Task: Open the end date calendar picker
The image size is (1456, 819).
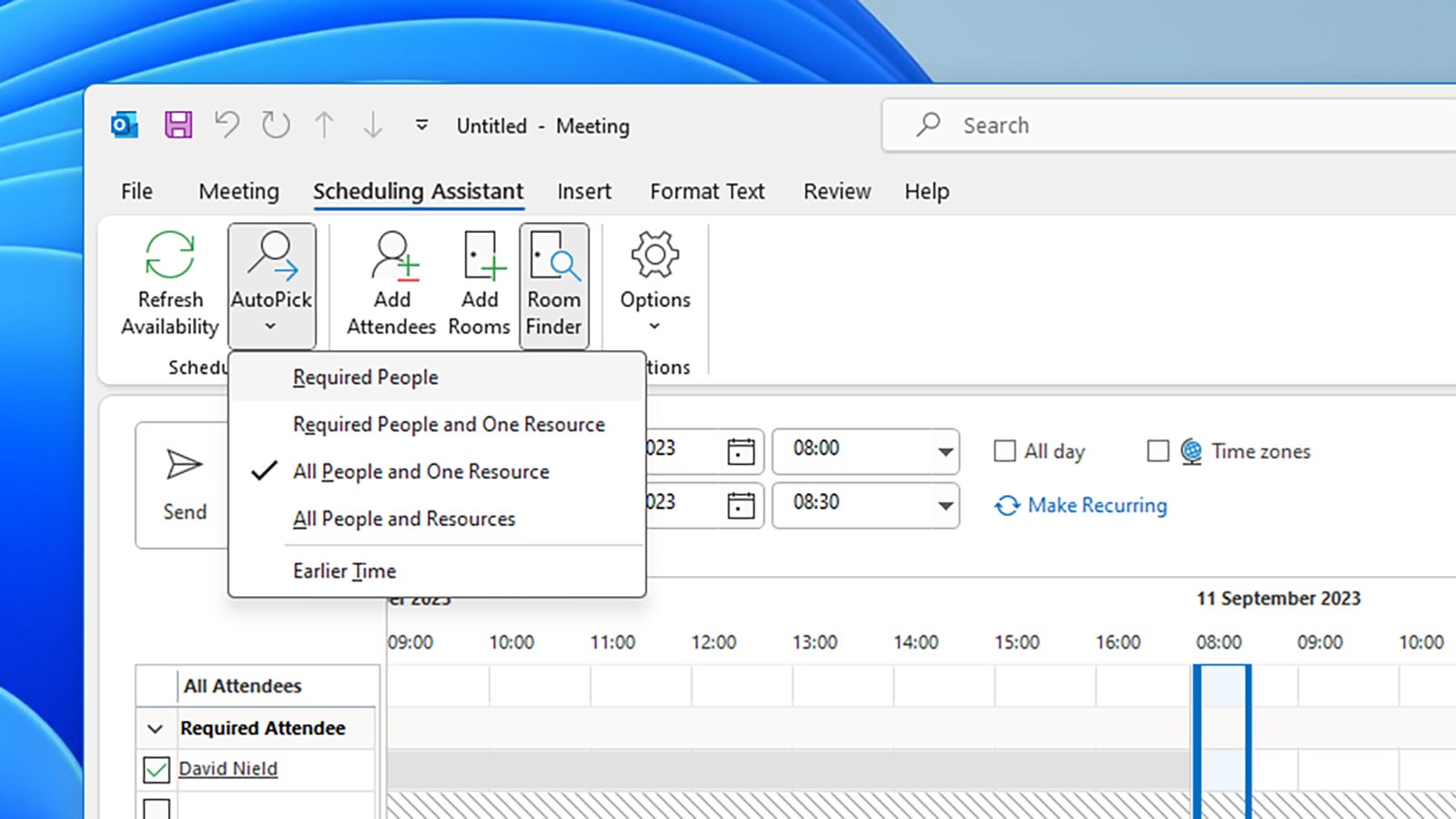Action: (x=742, y=505)
